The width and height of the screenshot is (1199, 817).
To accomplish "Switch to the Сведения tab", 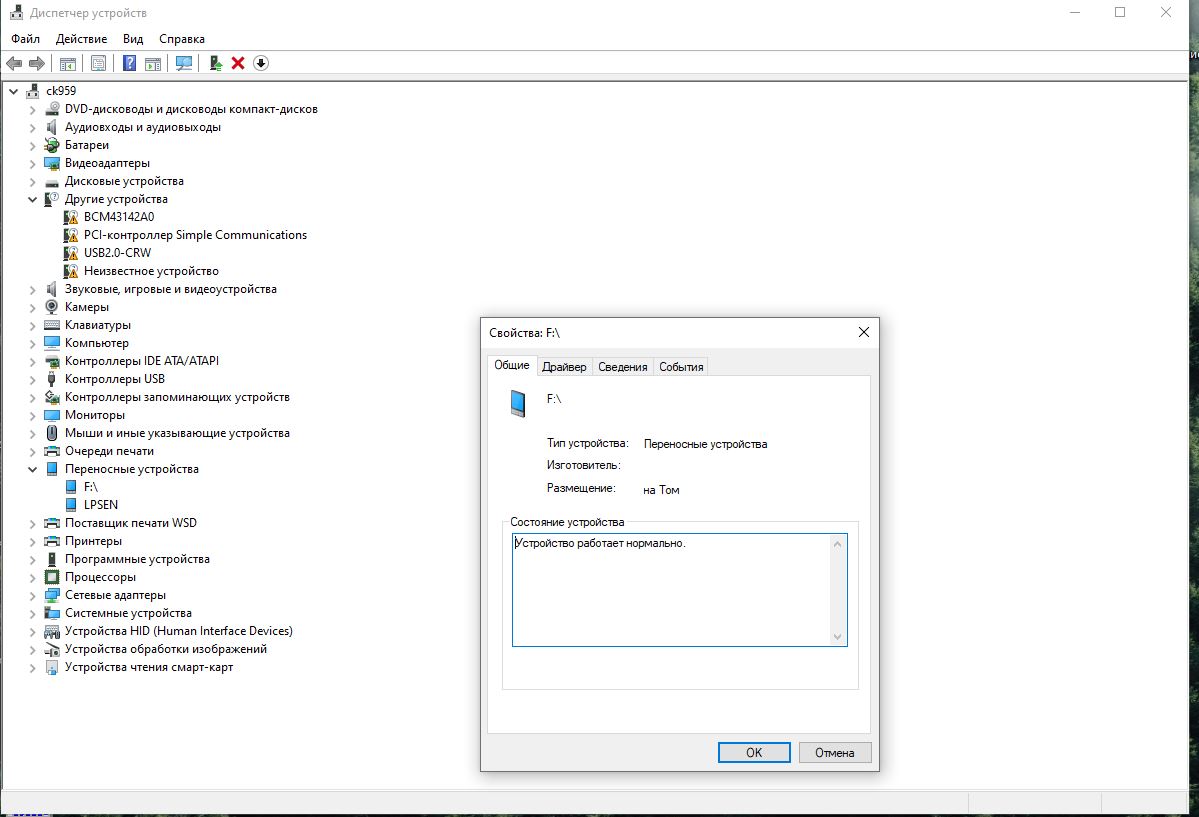I will (x=622, y=367).
